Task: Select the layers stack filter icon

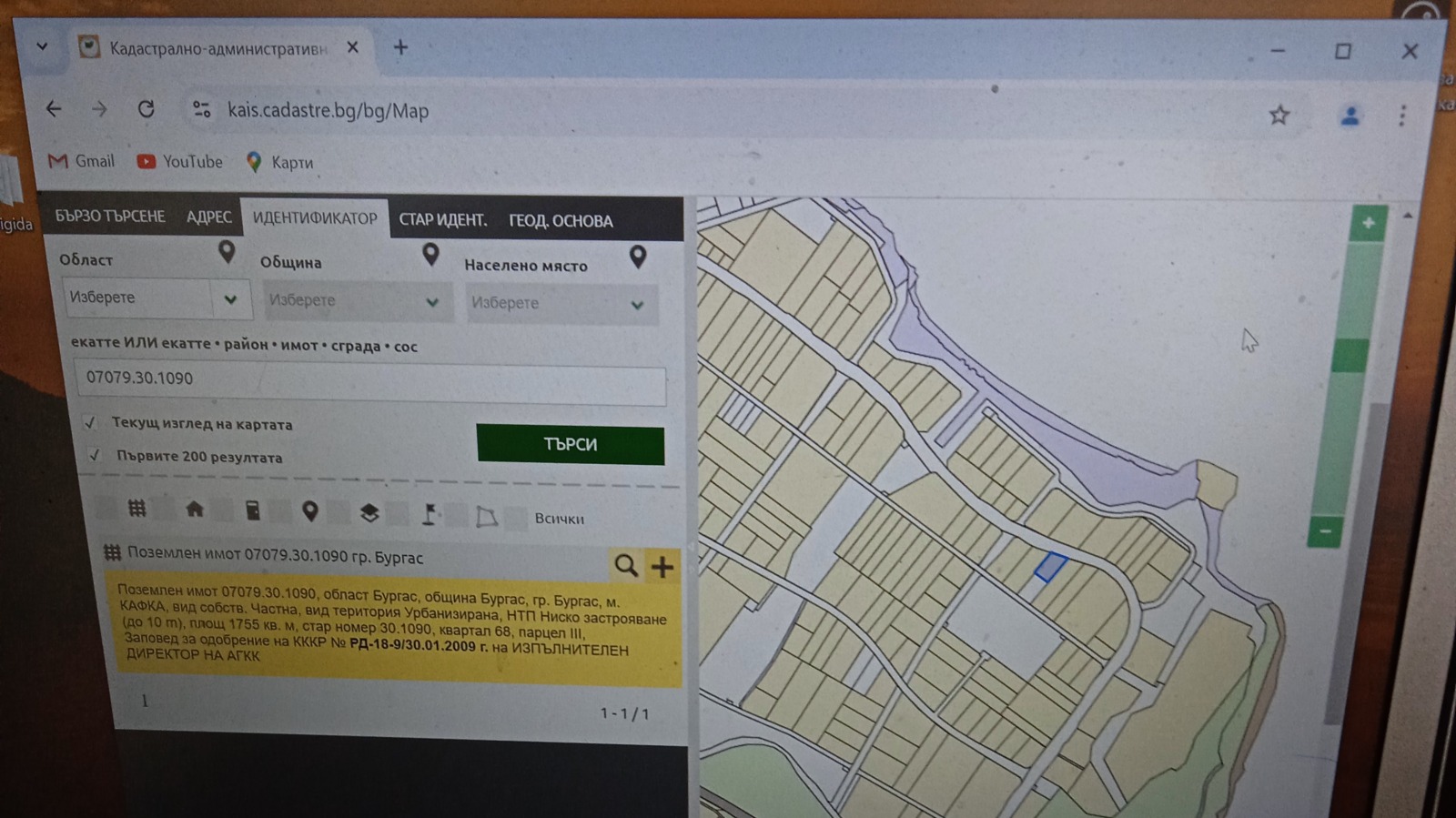Action: (369, 513)
